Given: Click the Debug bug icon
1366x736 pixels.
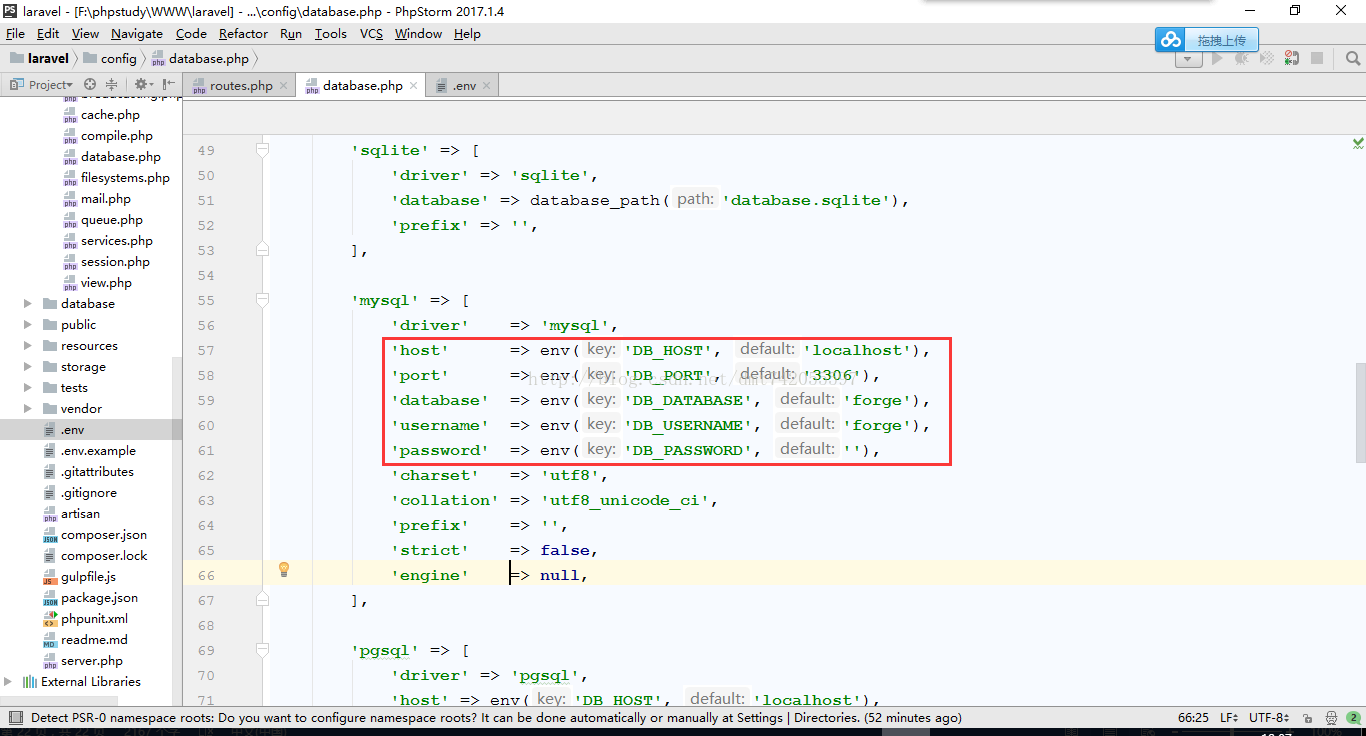Looking at the screenshot, I should (x=1242, y=59).
